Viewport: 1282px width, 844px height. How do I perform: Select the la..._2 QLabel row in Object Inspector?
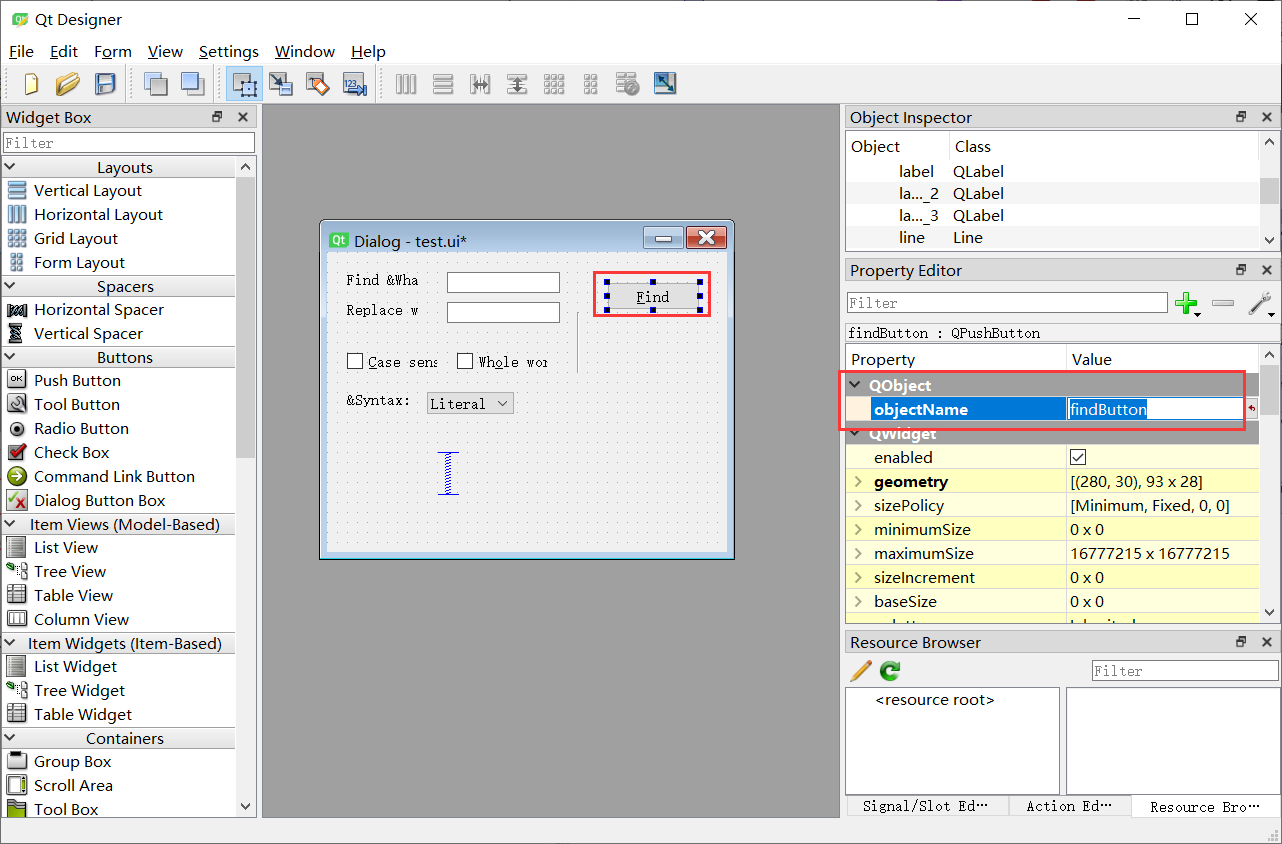[1052, 193]
